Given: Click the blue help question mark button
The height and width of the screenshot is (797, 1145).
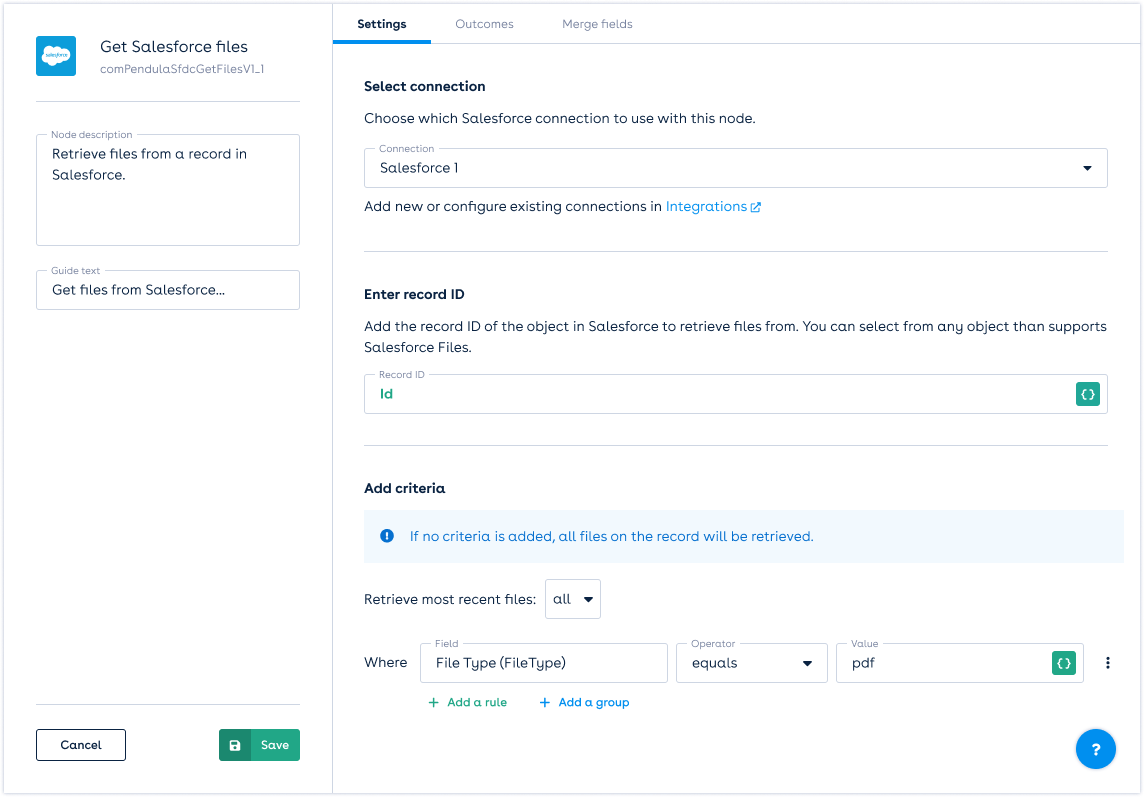Looking at the screenshot, I should click(x=1096, y=749).
